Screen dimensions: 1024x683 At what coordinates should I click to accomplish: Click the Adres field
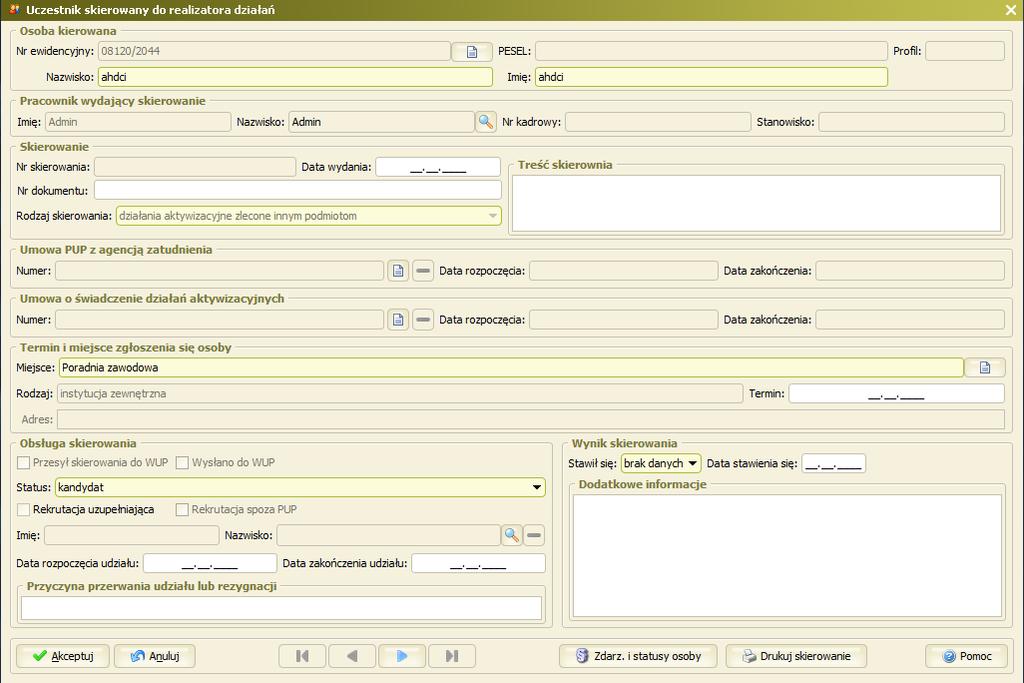pyautogui.click(x=530, y=420)
